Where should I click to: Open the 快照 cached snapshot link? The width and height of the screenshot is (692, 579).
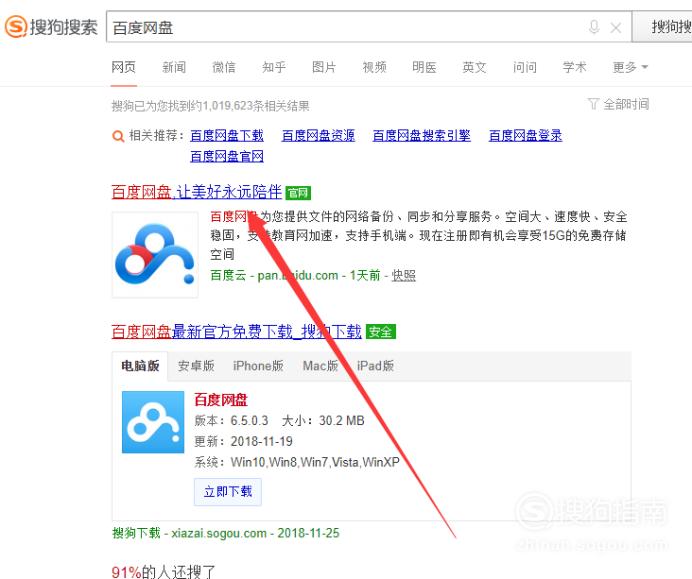403,275
